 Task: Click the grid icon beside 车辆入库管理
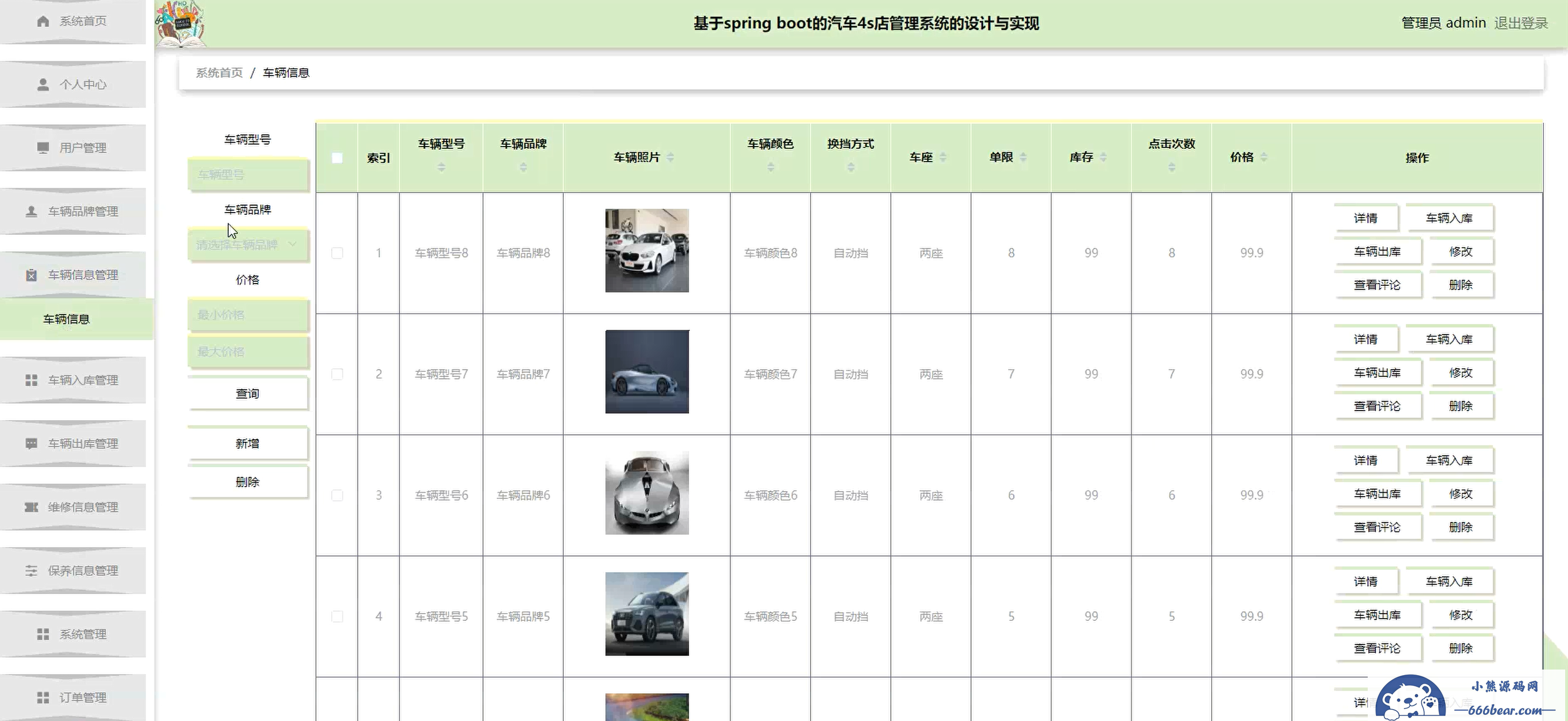pyautogui.click(x=32, y=380)
